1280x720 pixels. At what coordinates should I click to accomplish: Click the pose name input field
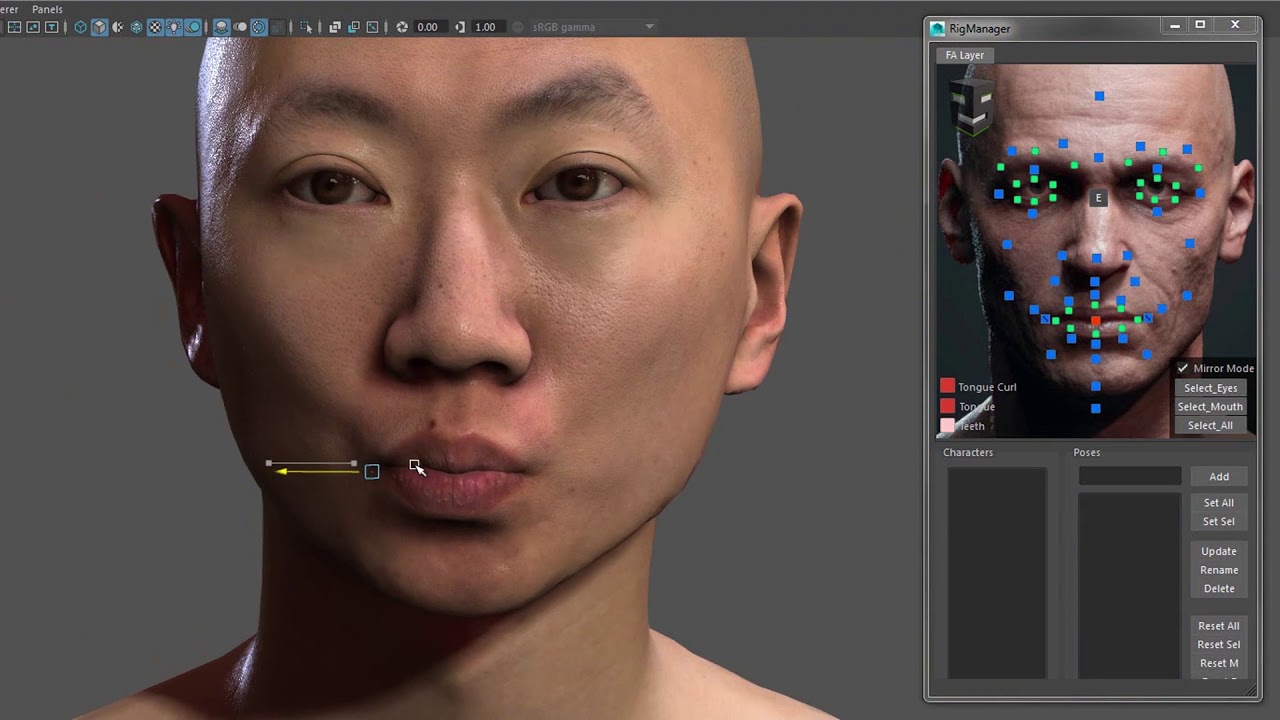click(x=1129, y=477)
